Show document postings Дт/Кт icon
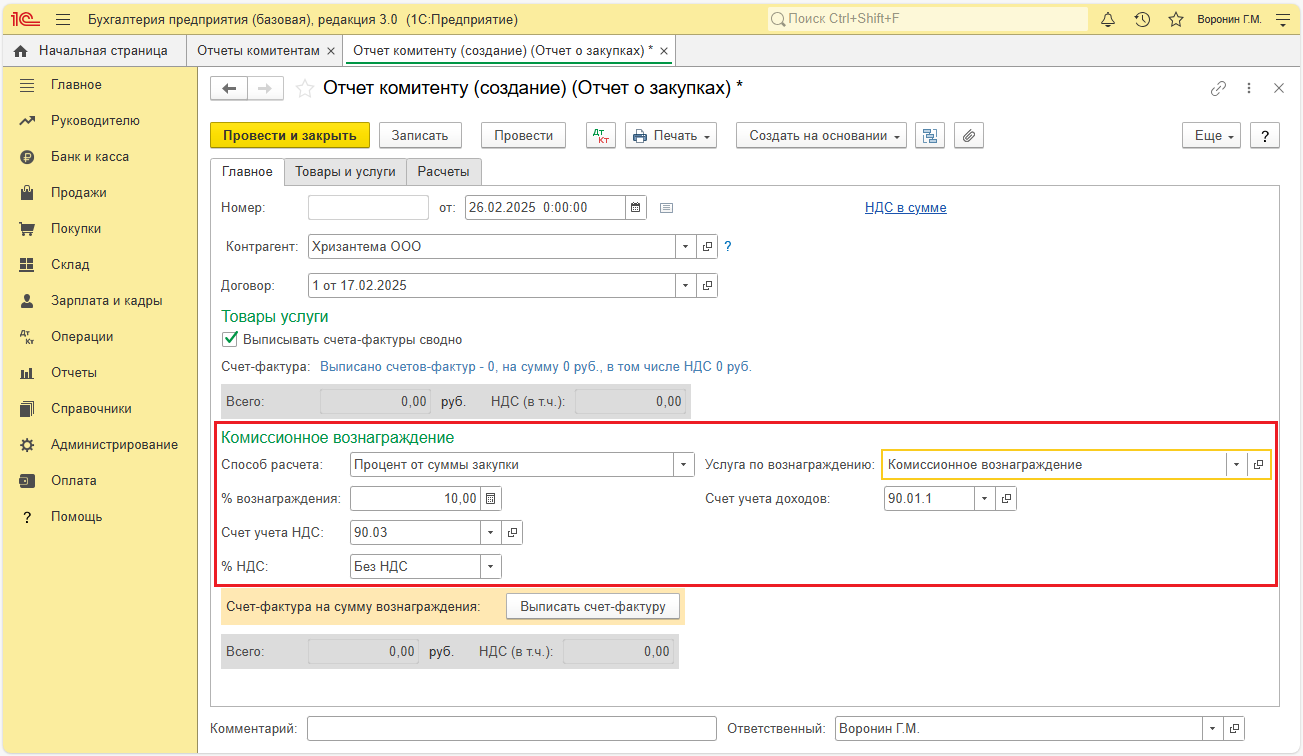This screenshot has height=756, width=1303. click(x=601, y=136)
